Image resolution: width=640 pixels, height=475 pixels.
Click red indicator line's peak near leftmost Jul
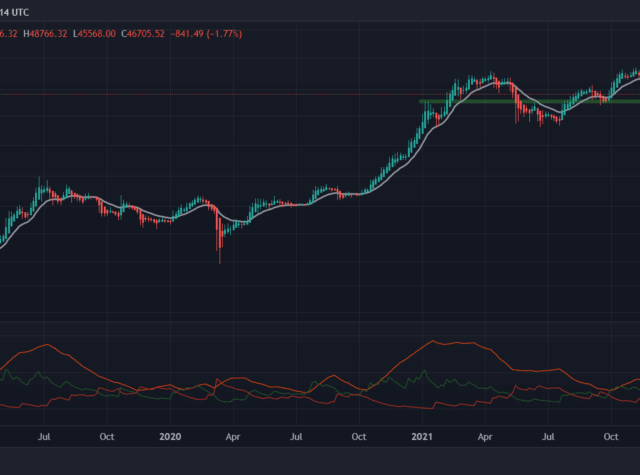pos(45,346)
